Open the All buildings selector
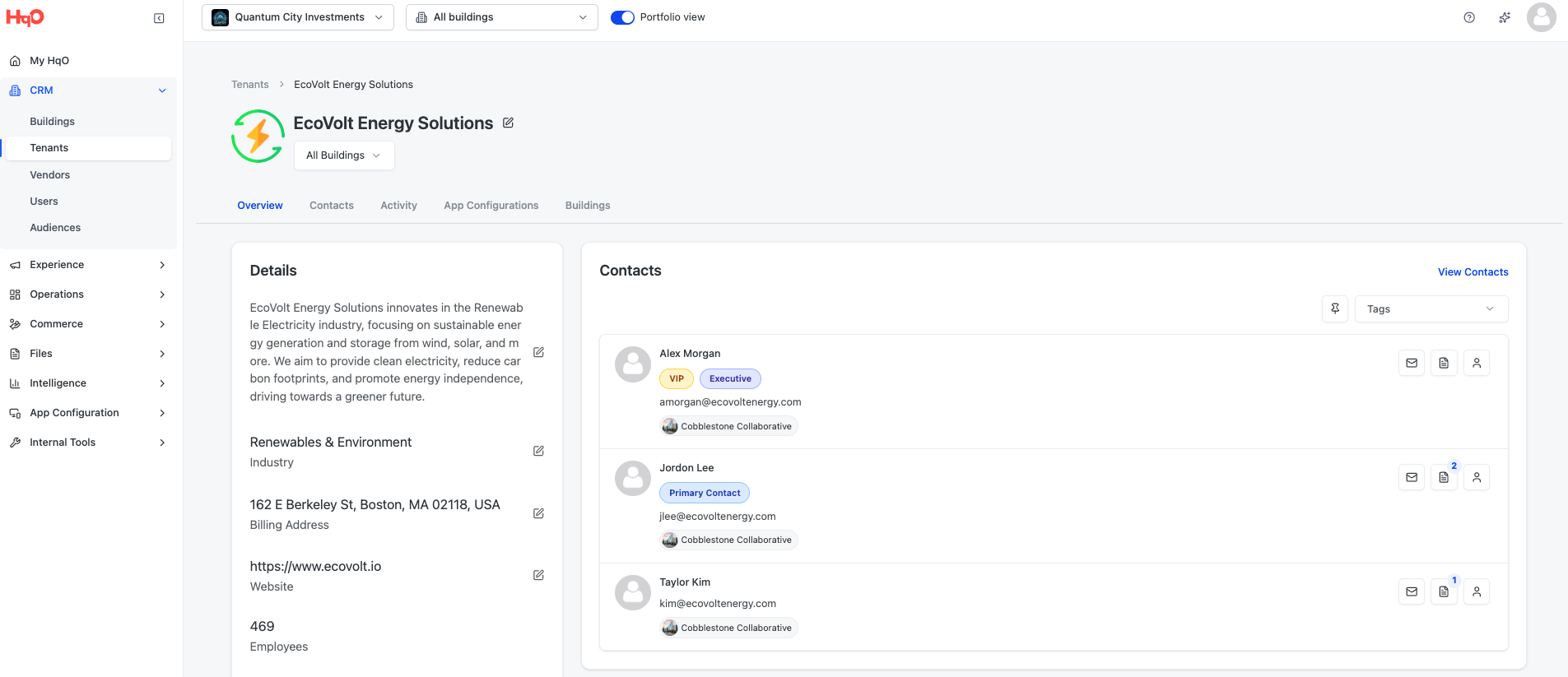 (x=501, y=17)
